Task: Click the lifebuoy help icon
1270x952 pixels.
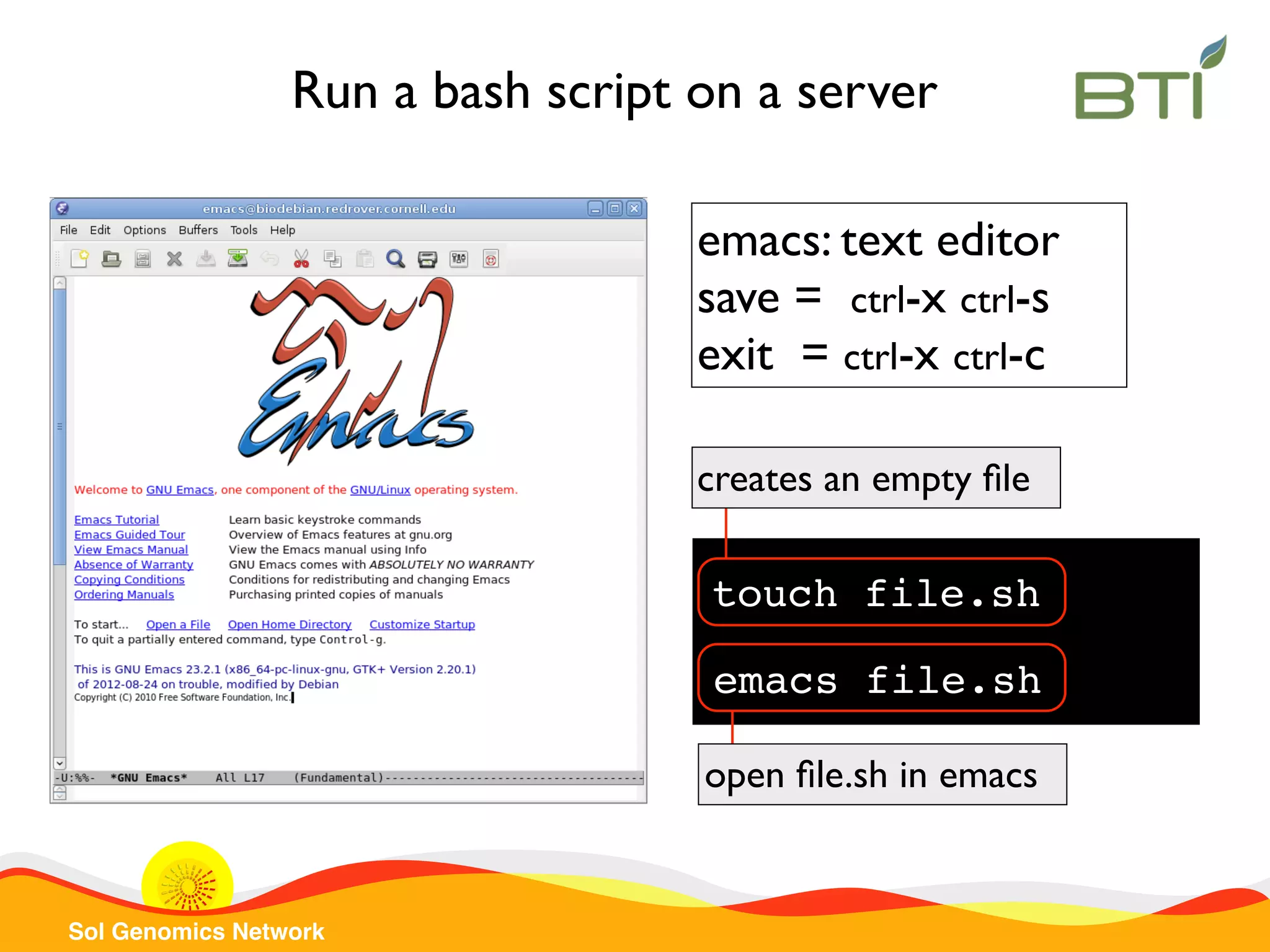Action: pos(491,258)
